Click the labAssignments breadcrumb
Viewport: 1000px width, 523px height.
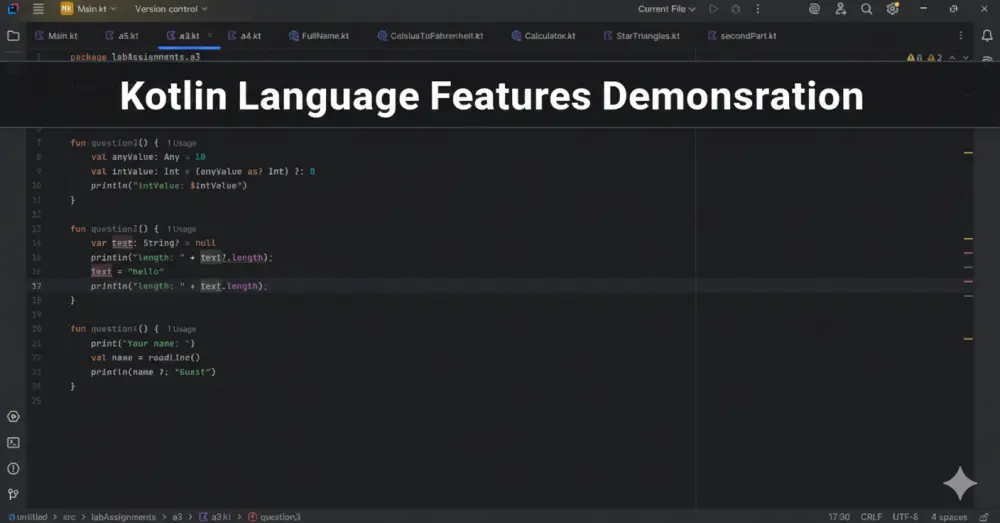(x=123, y=517)
